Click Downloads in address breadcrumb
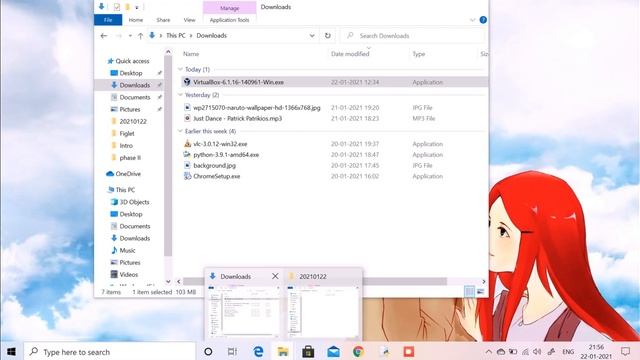 click(x=211, y=36)
